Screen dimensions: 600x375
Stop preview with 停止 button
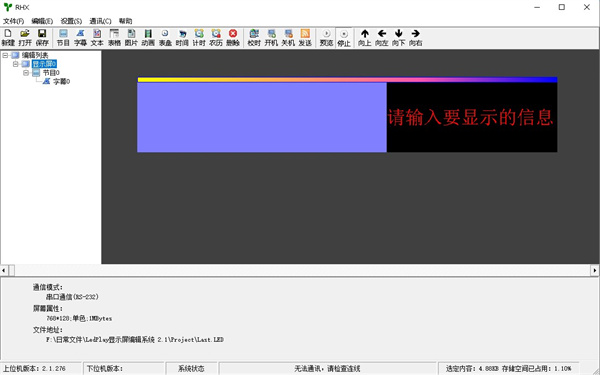(x=344, y=38)
